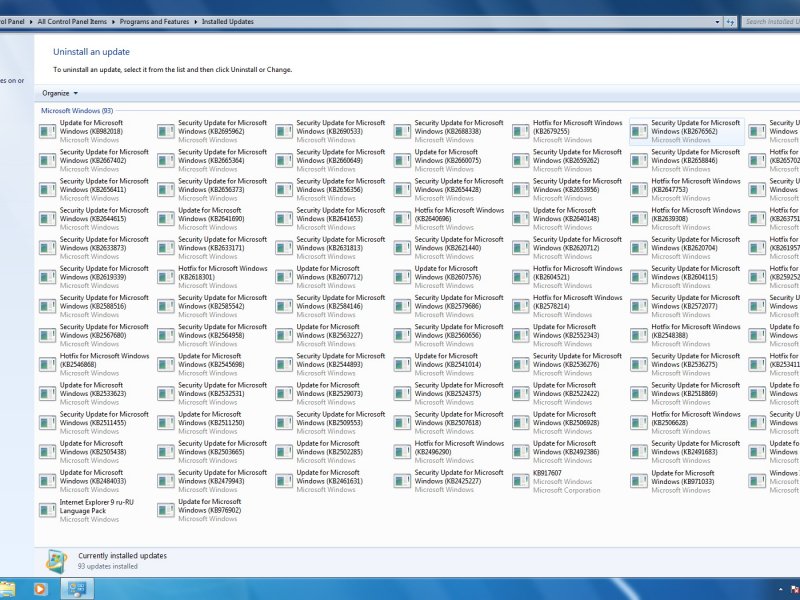Expand arrow after All Control Panel Items

pos(113,22)
